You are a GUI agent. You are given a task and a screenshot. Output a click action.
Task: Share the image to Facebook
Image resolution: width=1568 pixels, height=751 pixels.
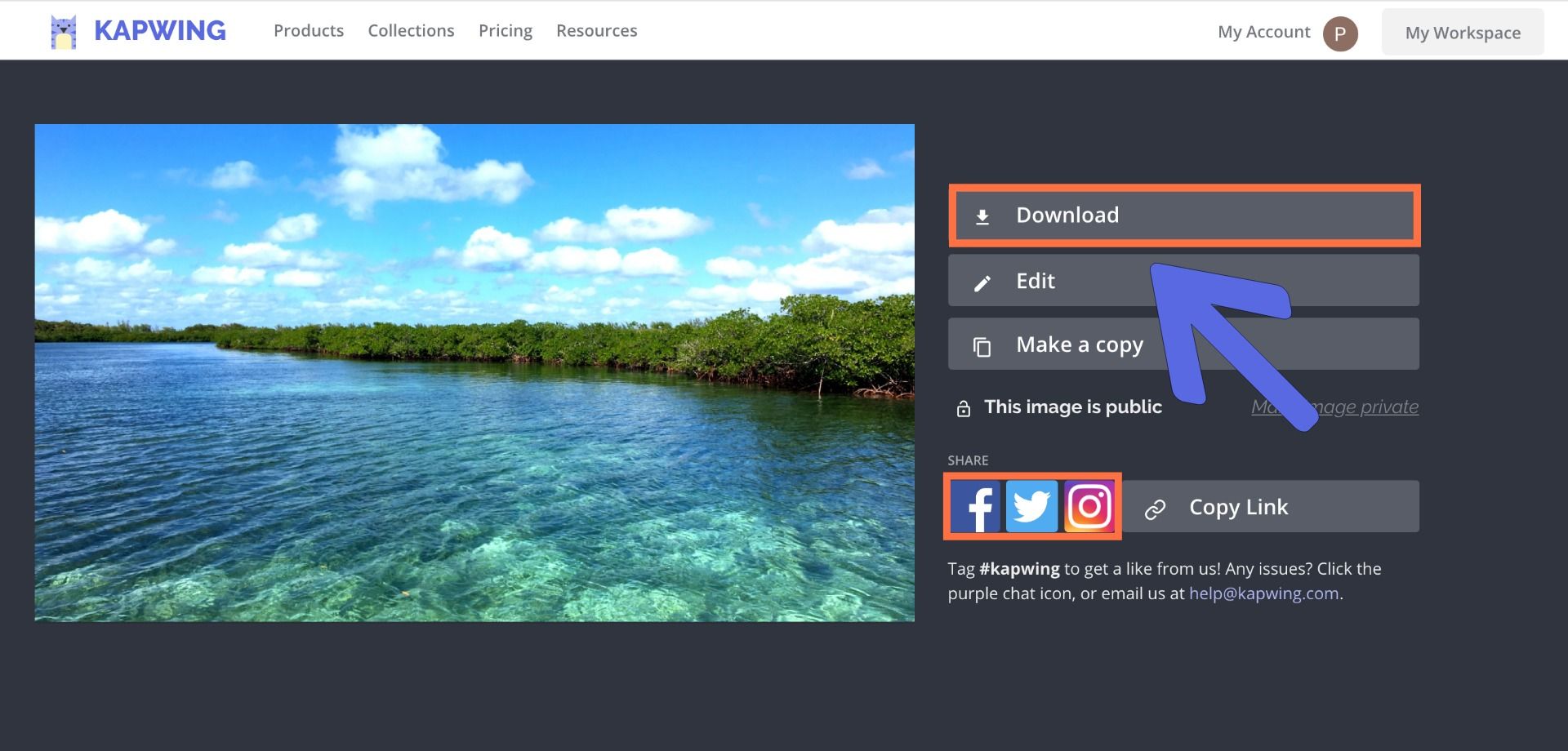click(976, 507)
